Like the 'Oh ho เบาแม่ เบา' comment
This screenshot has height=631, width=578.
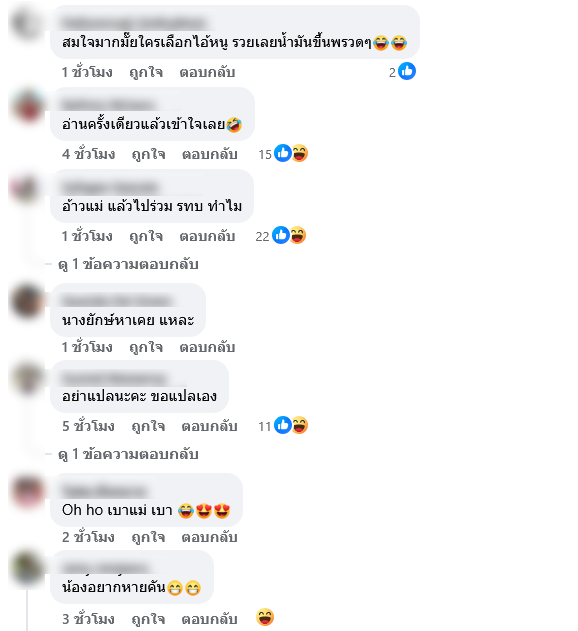(x=149, y=537)
